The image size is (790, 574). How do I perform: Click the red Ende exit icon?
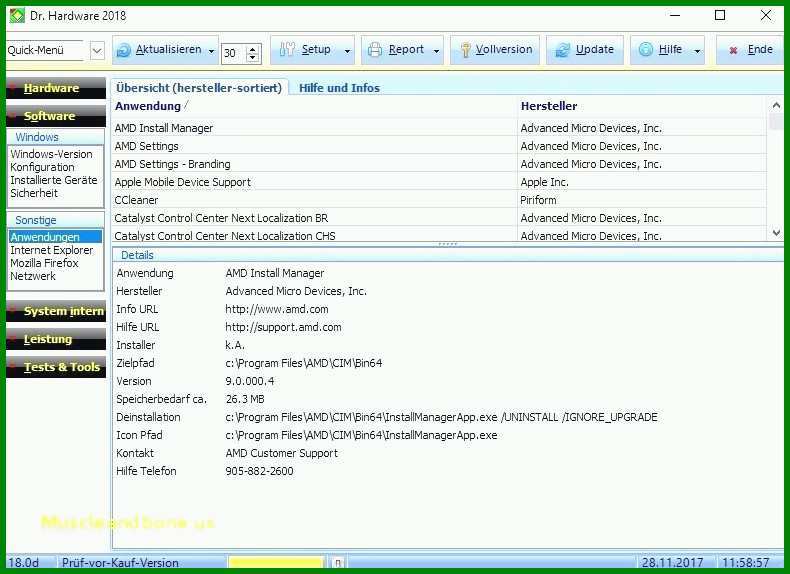(734, 50)
